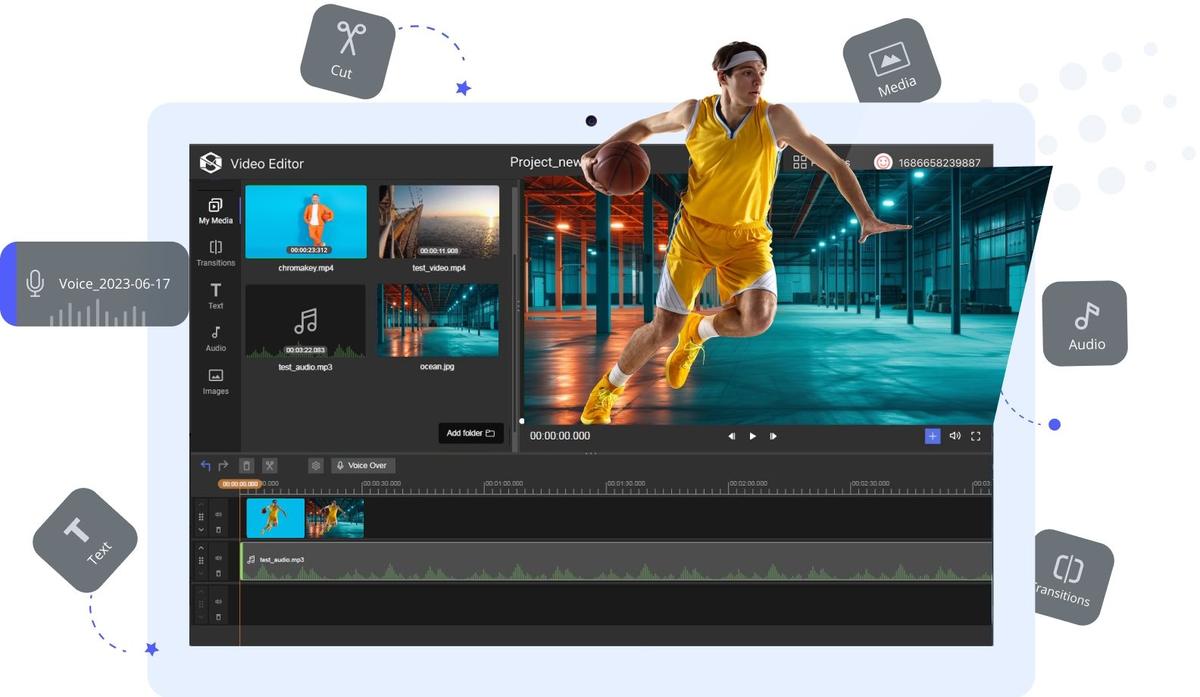Mute the video track's speaker toggle
Viewport: 1200px width, 697px height.
(x=217, y=513)
